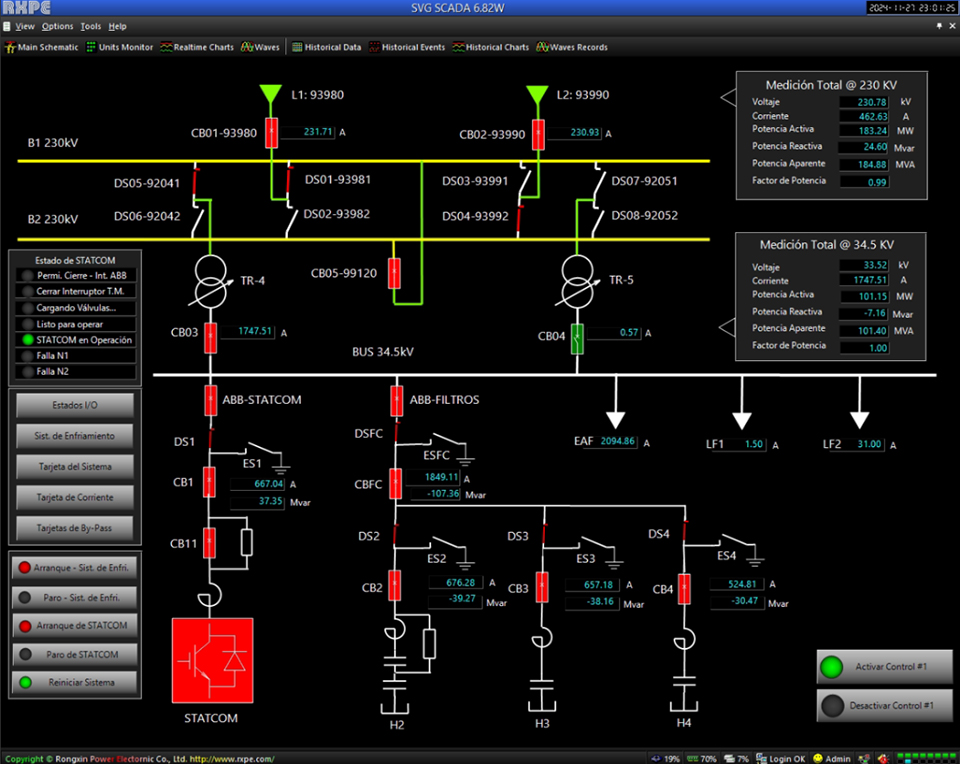Open the www.rxpe.com link in status bar

pyautogui.click(x=232, y=759)
